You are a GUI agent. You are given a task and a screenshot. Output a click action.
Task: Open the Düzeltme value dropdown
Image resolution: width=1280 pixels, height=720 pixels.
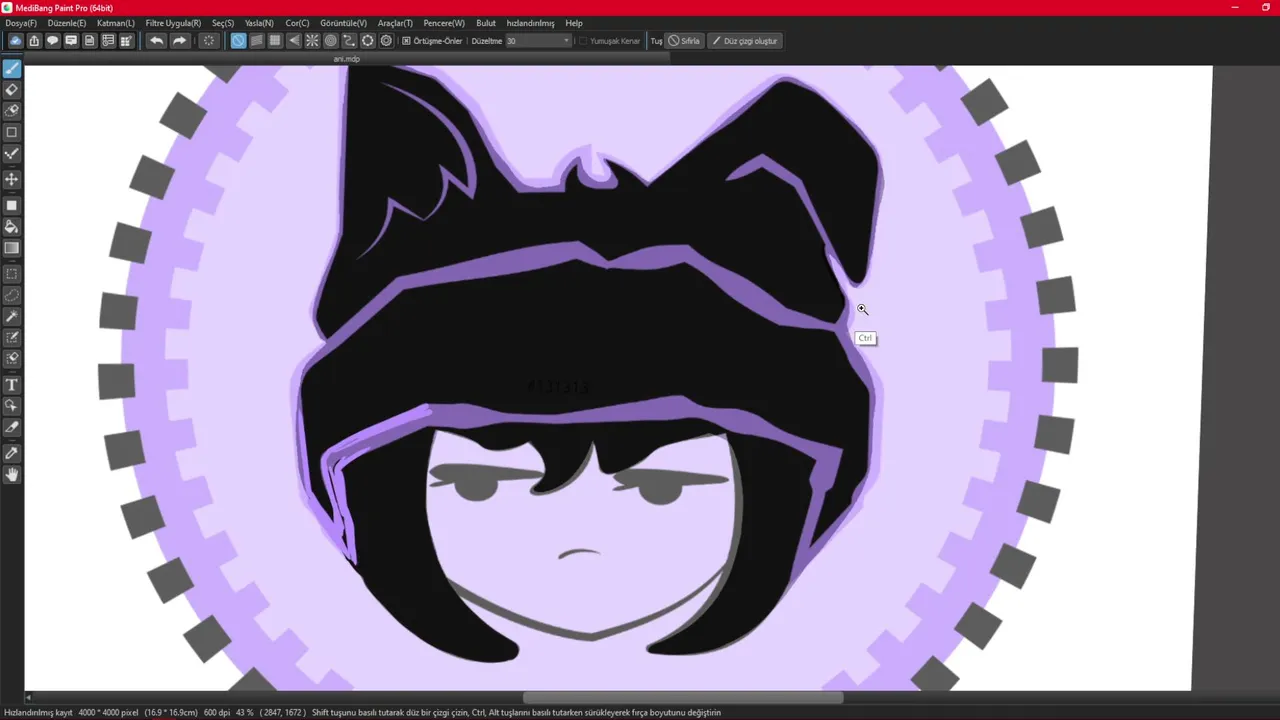click(566, 41)
